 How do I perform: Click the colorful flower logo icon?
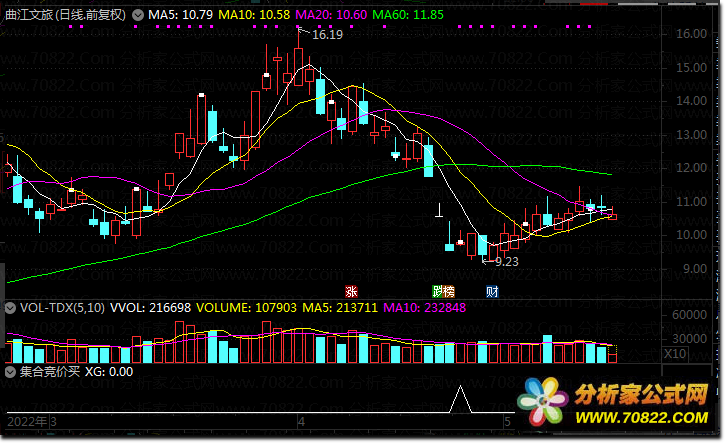click(x=543, y=401)
